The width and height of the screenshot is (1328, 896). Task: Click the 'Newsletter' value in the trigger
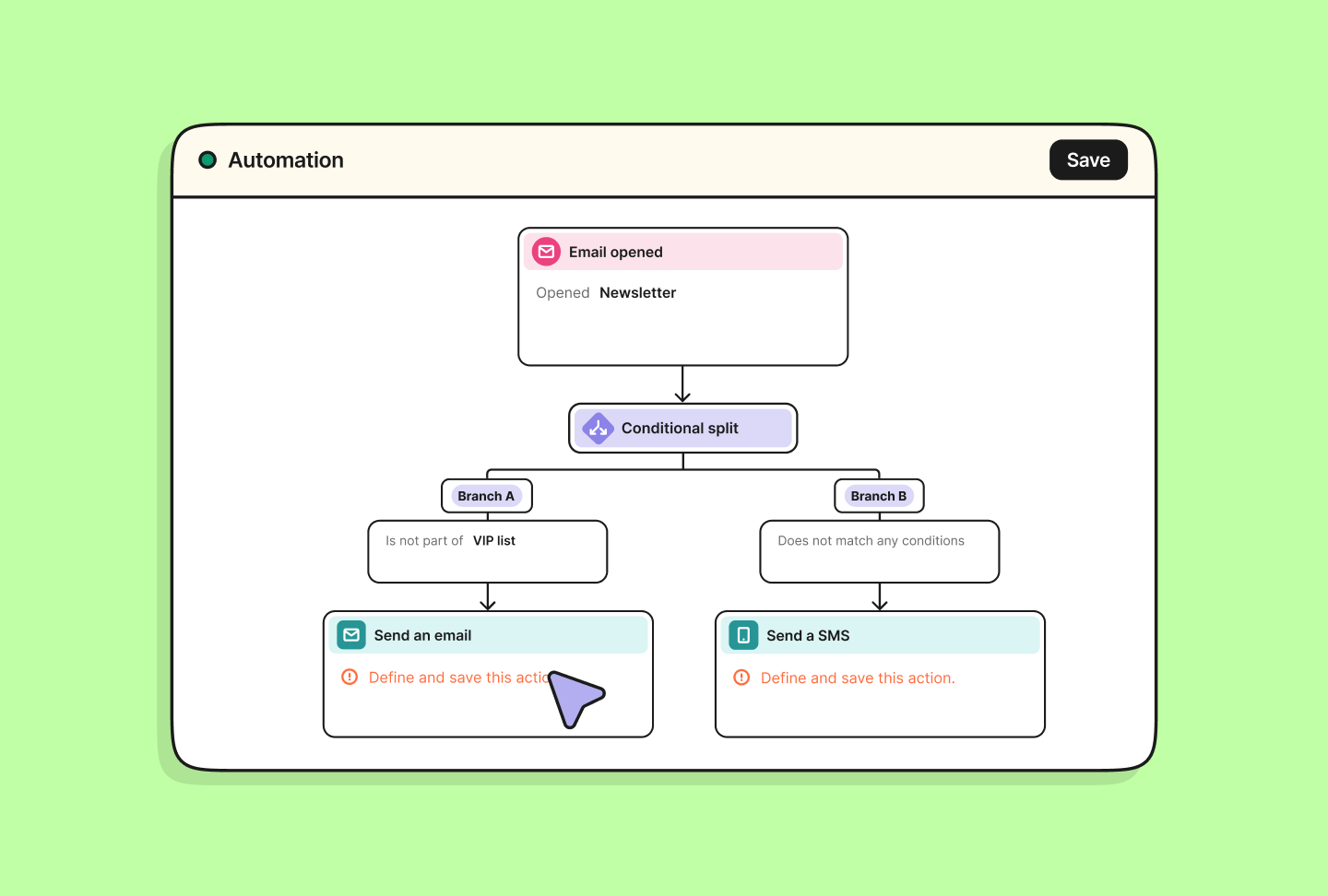638,293
